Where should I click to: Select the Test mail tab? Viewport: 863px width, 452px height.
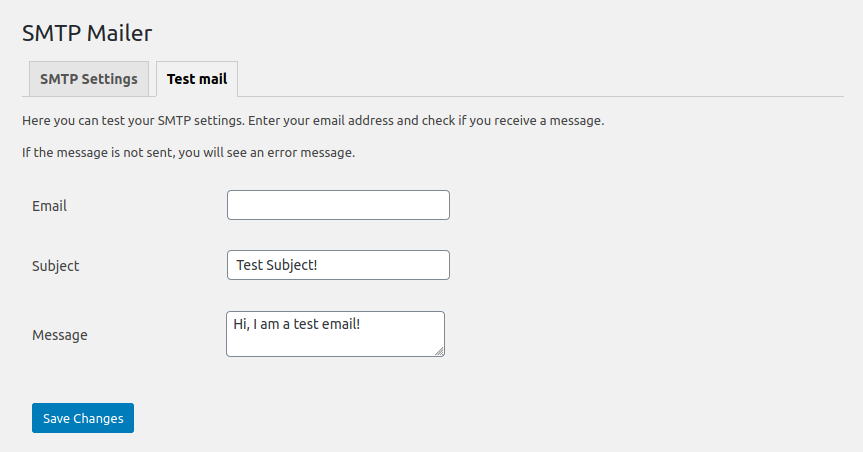pos(197,79)
